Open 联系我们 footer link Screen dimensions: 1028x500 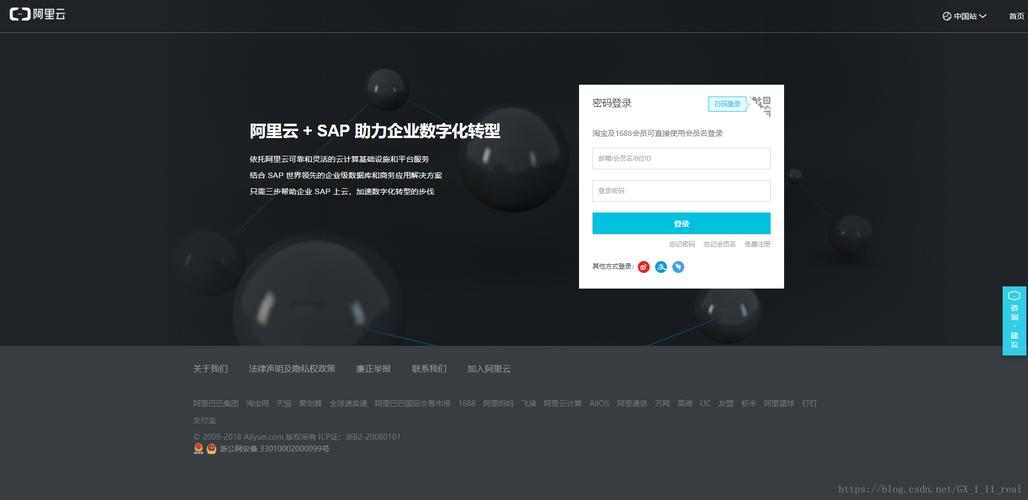tap(429, 369)
